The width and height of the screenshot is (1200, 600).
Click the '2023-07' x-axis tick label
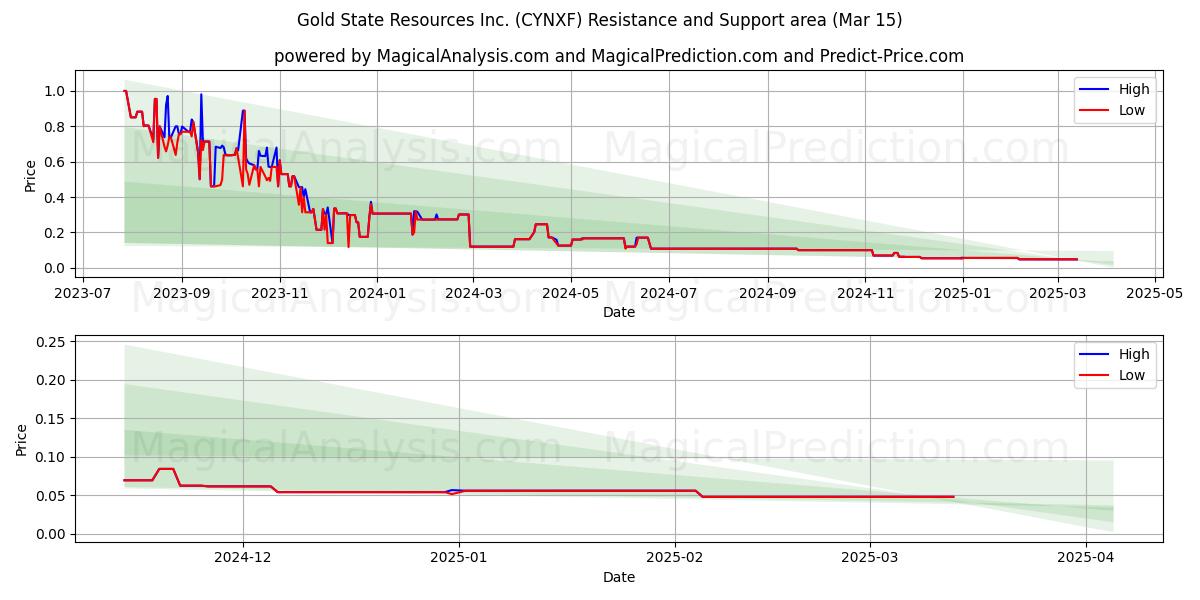click(83, 294)
